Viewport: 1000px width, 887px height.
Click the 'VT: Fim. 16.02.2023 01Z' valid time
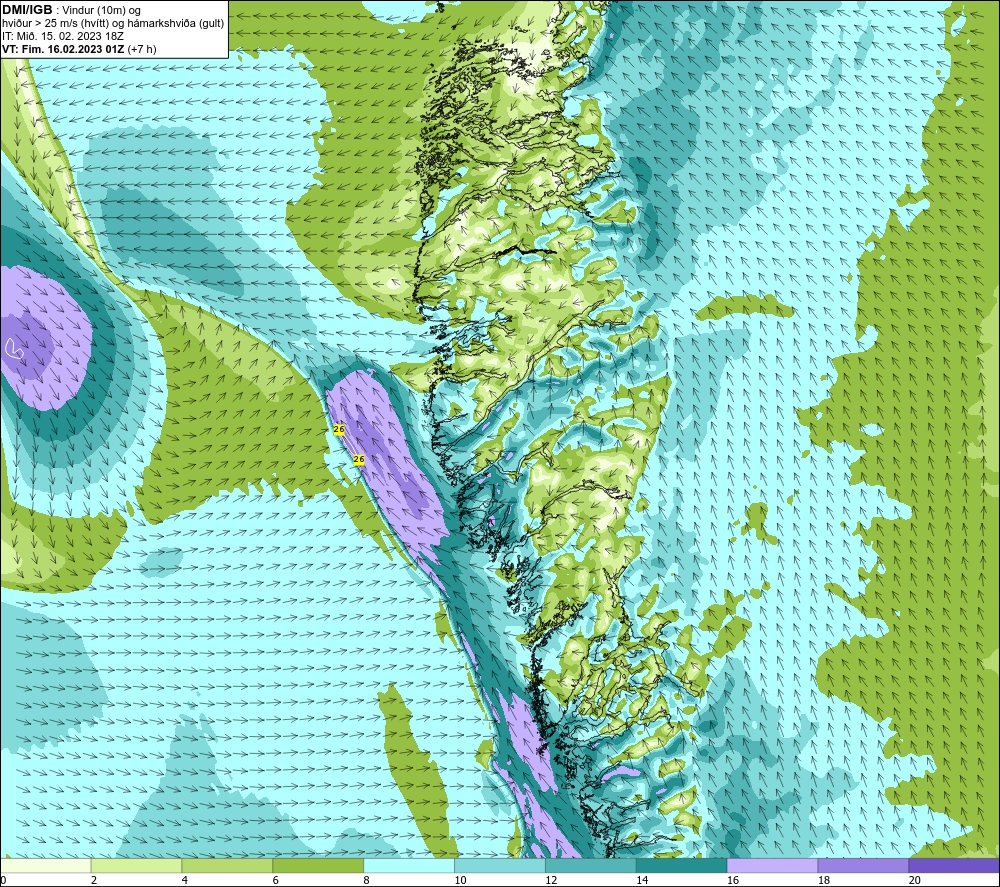63,49
